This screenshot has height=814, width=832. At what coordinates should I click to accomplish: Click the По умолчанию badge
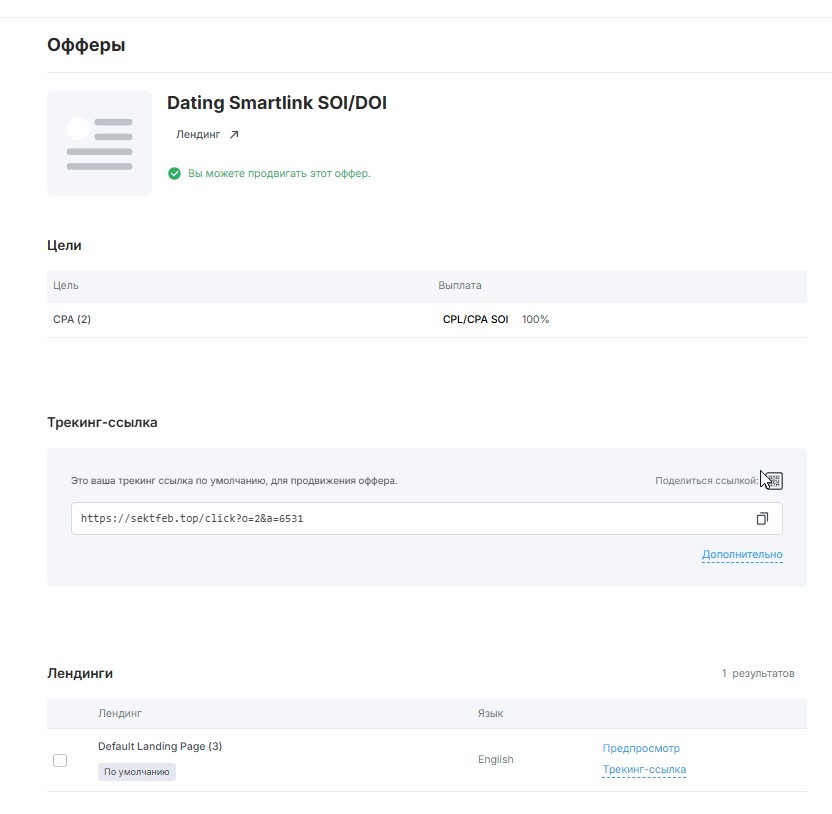[x=137, y=772]
